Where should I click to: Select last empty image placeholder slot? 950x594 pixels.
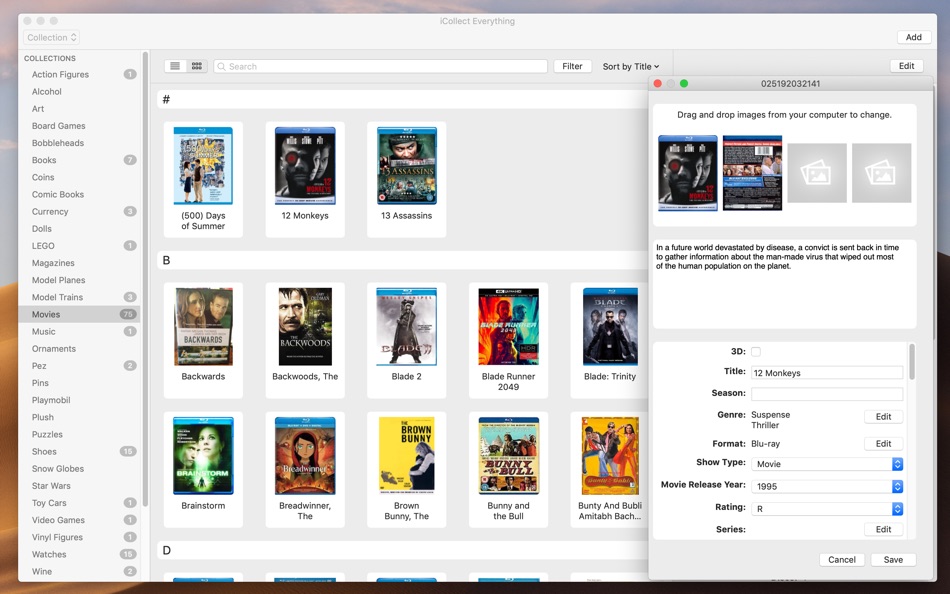tap(881, 173)
